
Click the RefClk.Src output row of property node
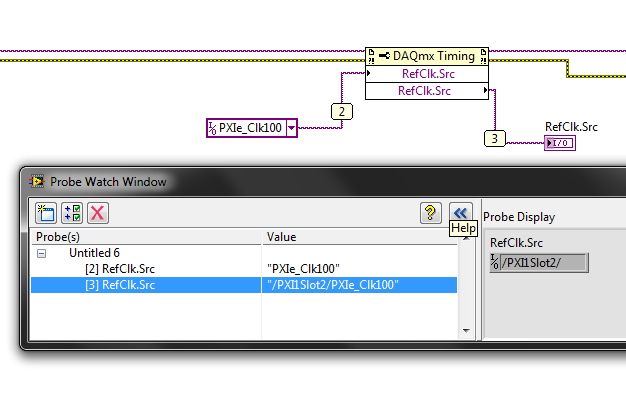[x=427, y=91]
